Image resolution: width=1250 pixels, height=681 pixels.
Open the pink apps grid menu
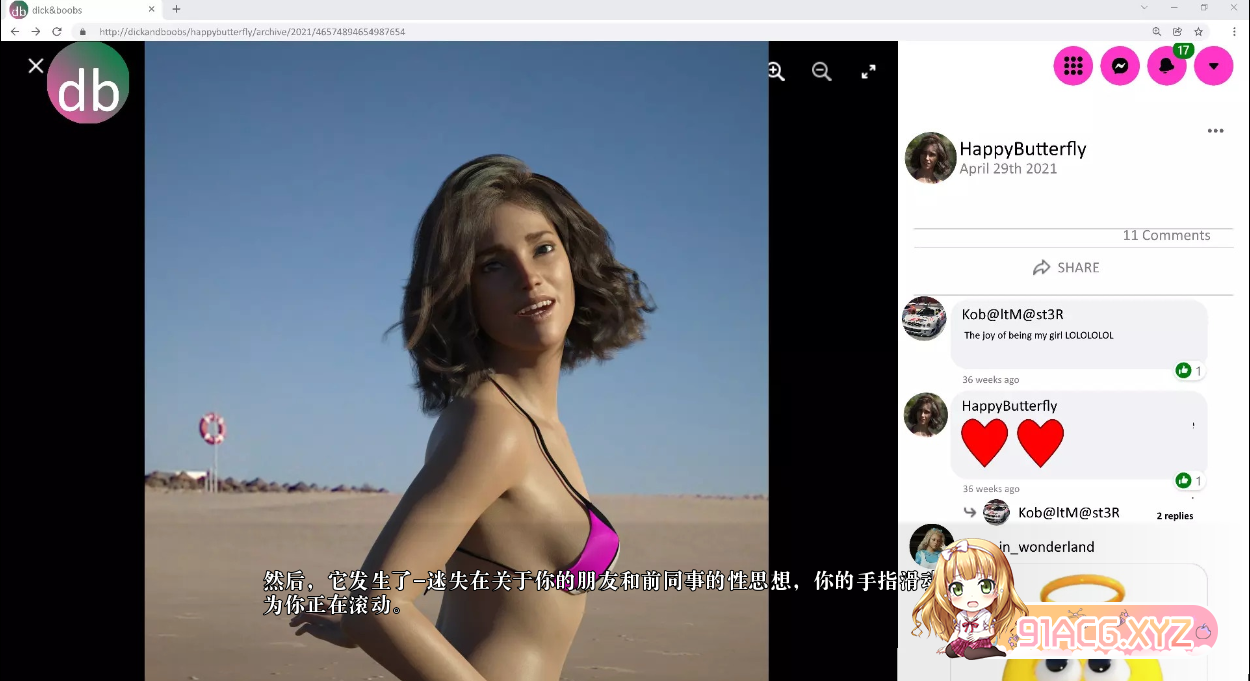(x=1072, y=65)
